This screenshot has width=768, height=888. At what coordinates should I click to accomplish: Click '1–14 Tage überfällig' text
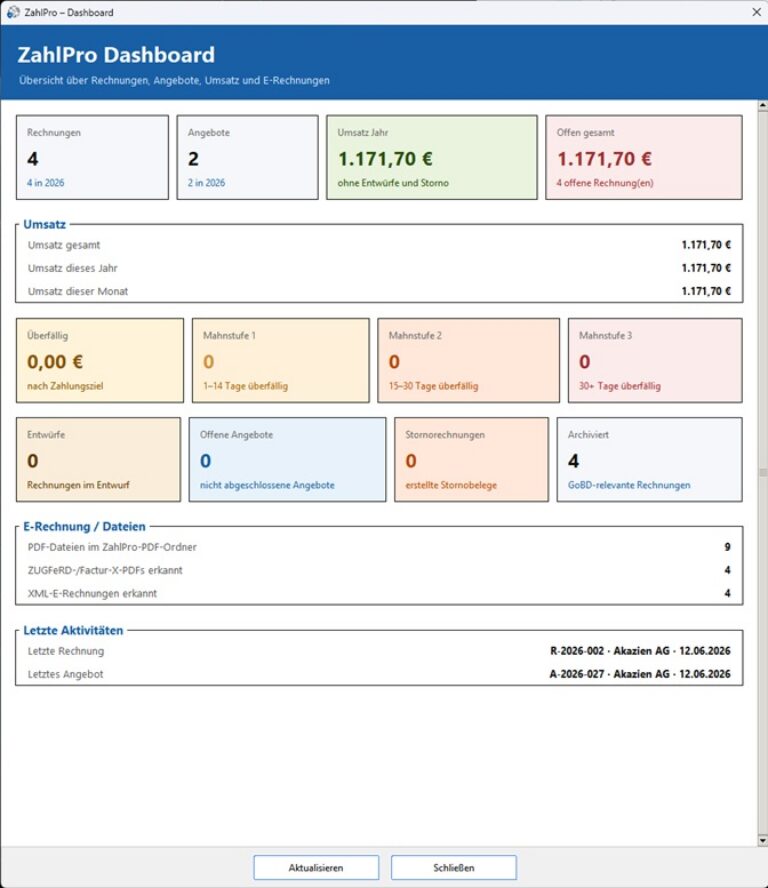[245, 386]
